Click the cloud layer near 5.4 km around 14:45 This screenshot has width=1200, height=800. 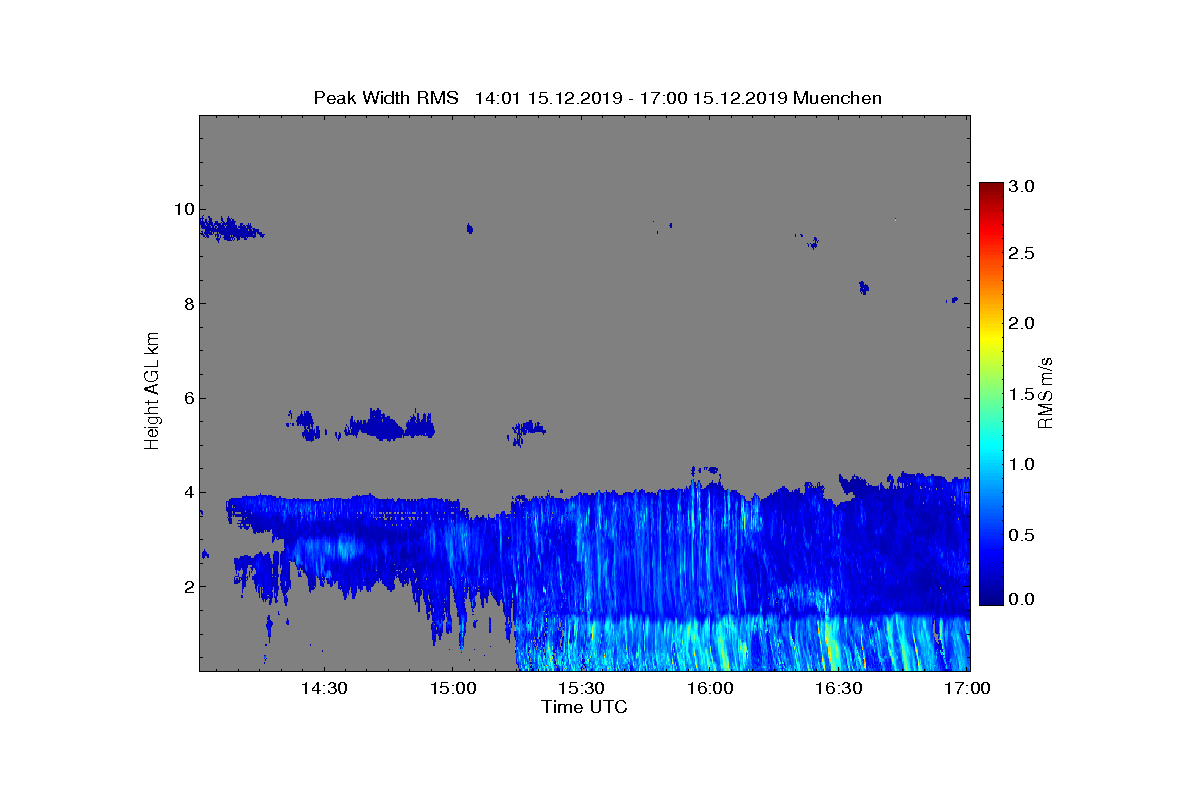tap(390, 426)
